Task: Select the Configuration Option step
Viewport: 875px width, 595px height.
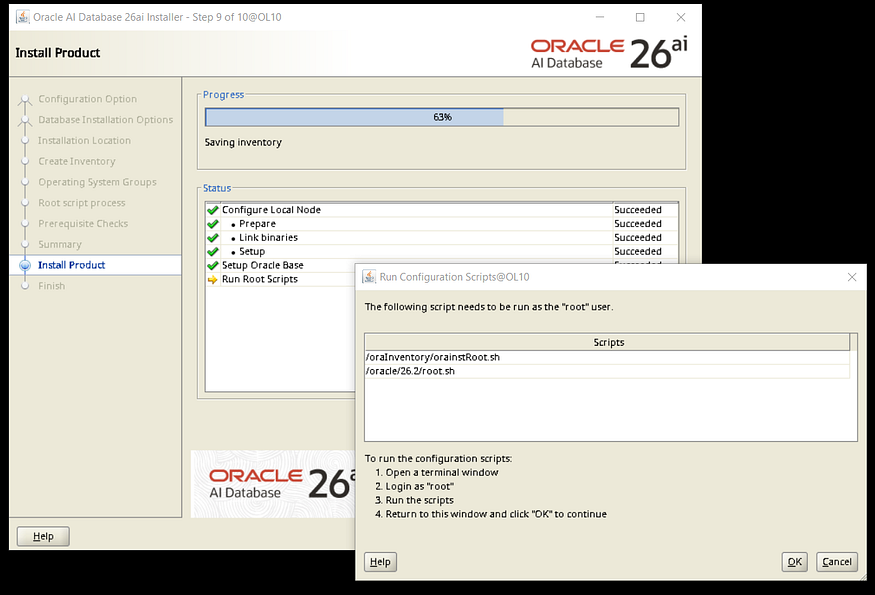Action: tap(88, 99)
